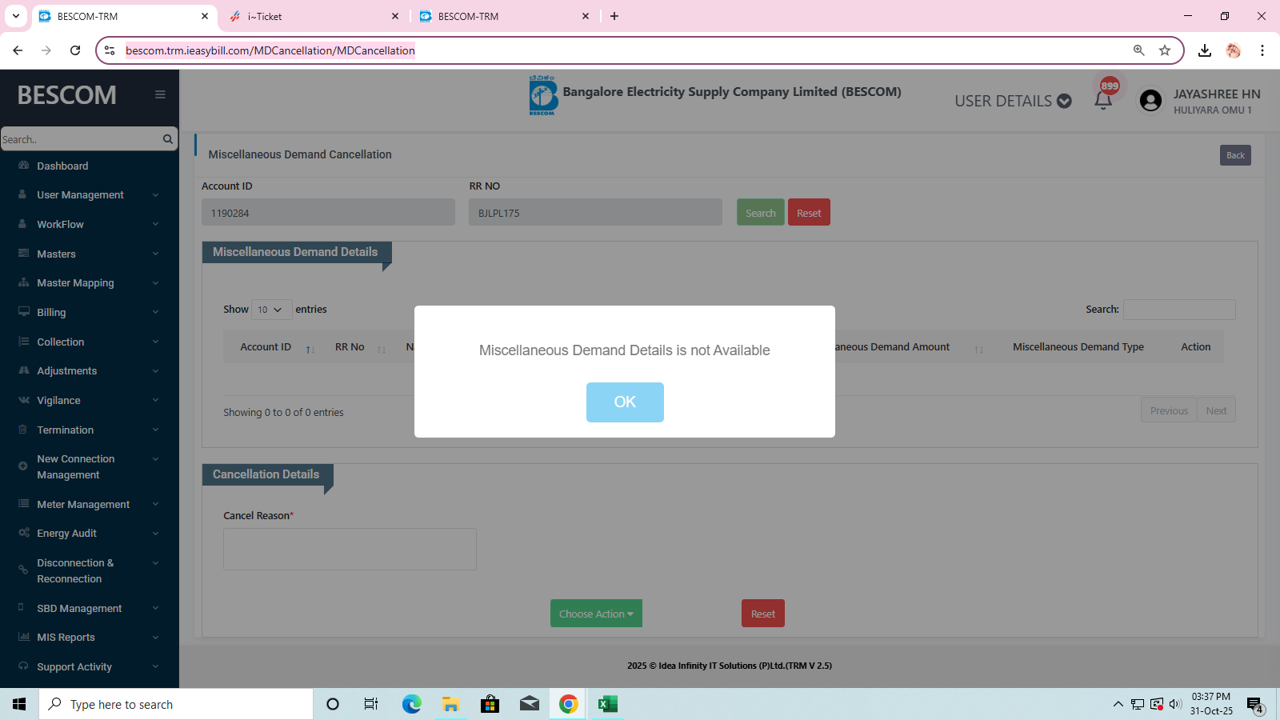Viewport: 1280px width, 720px height.
Task: Expand the Vigilance menu
Action: pos(89,400)
